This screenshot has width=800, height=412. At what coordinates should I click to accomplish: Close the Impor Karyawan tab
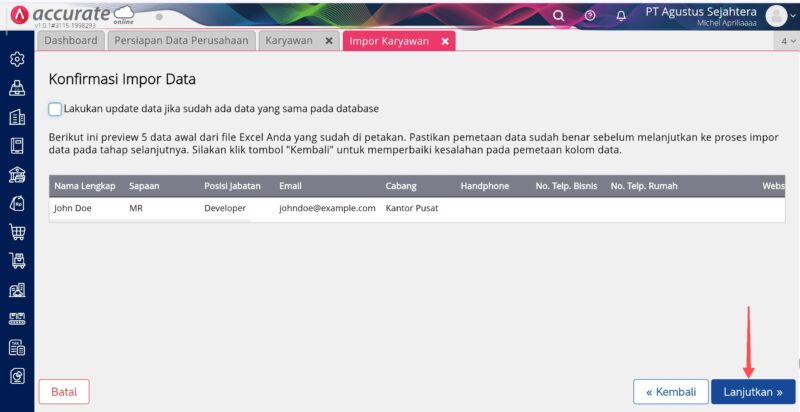pyautogui.click(x=444, y=41)
